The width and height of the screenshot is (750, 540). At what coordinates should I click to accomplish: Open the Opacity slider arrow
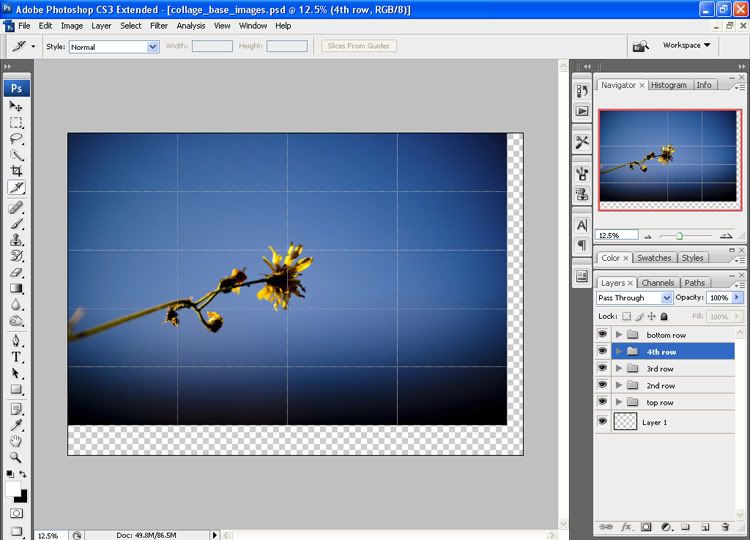(x=737, y=298)
